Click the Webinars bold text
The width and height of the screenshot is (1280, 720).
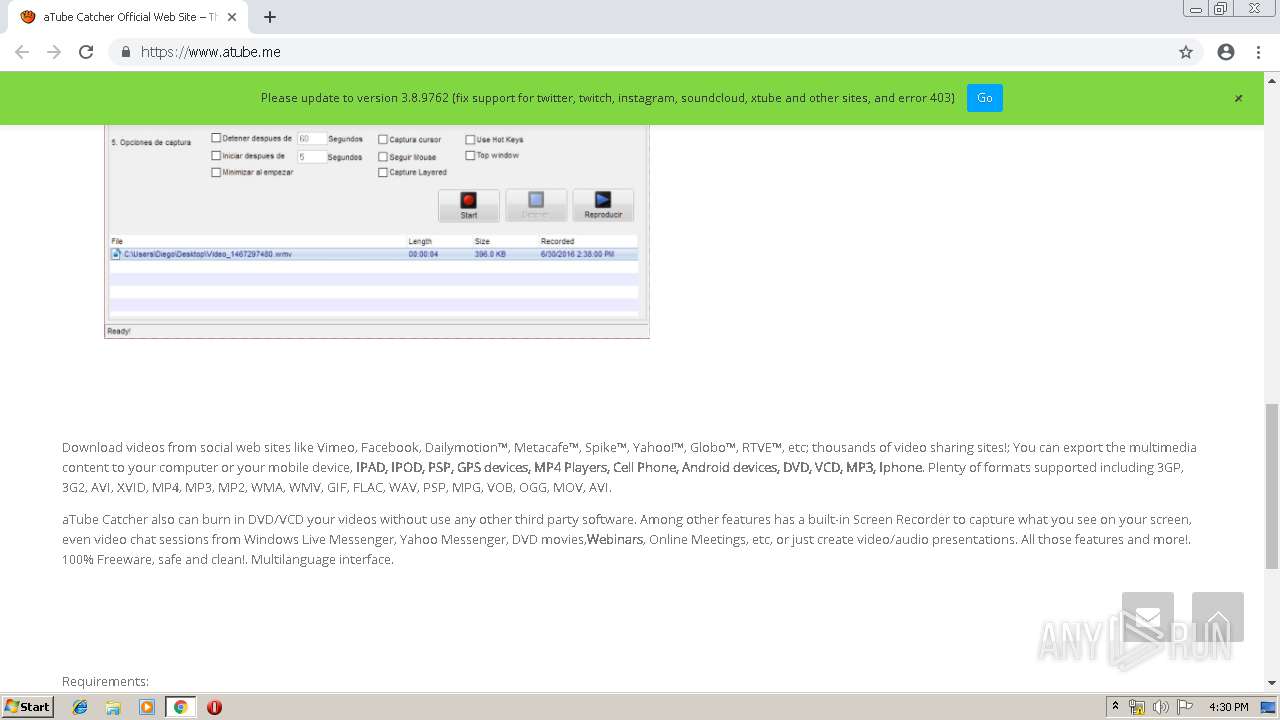click(615, 540)
